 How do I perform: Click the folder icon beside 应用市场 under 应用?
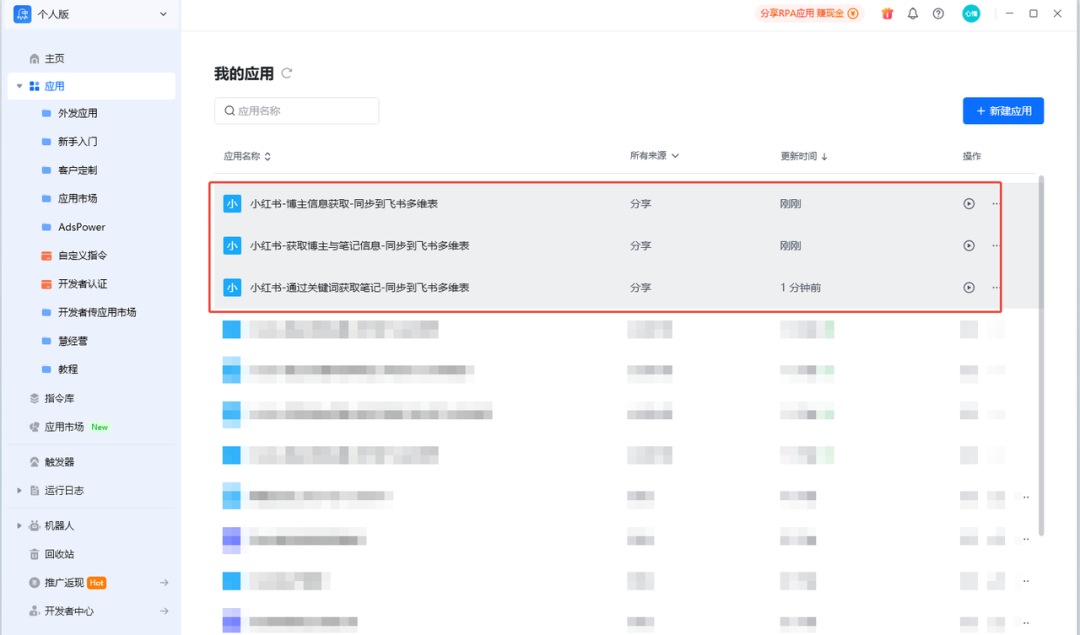tap(46, 198)
